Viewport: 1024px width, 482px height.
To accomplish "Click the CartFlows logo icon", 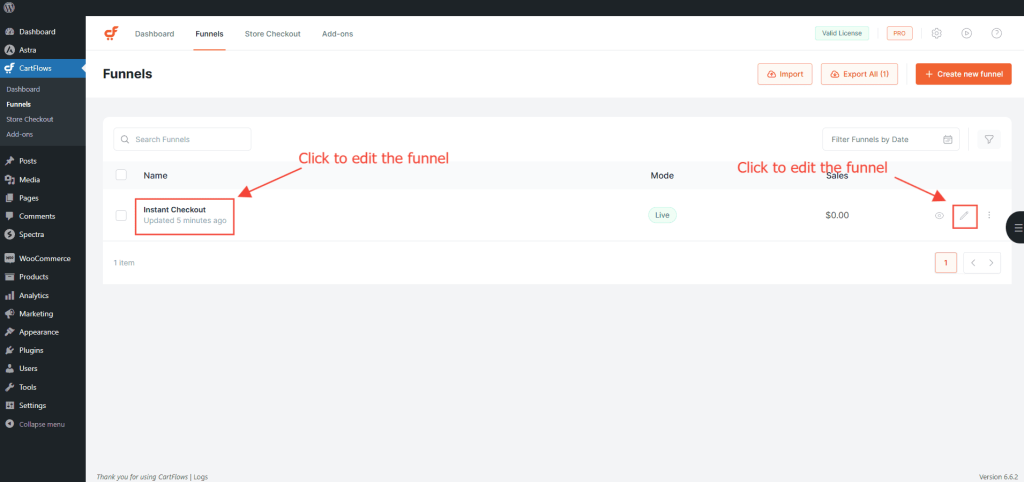I will point(111,33).
